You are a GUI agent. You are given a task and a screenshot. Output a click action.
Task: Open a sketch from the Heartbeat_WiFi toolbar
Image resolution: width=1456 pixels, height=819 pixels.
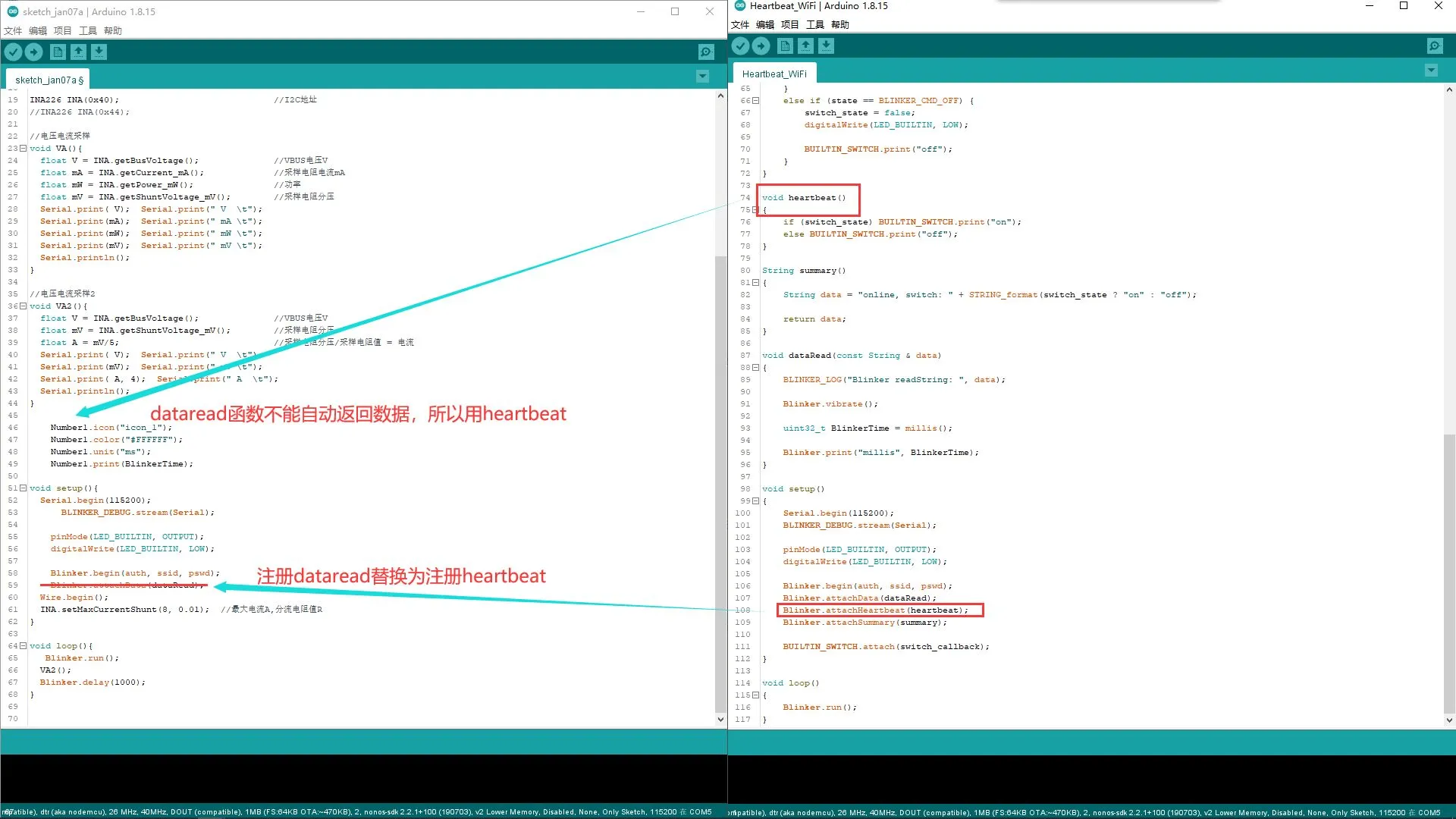(805, 46)
